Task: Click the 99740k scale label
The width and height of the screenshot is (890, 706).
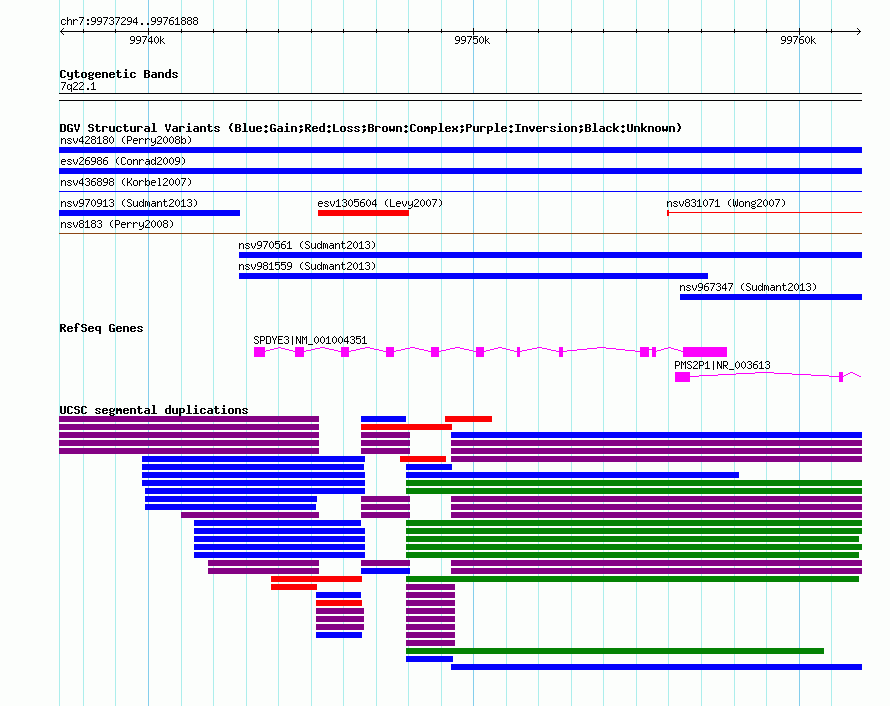Action: 147,40
